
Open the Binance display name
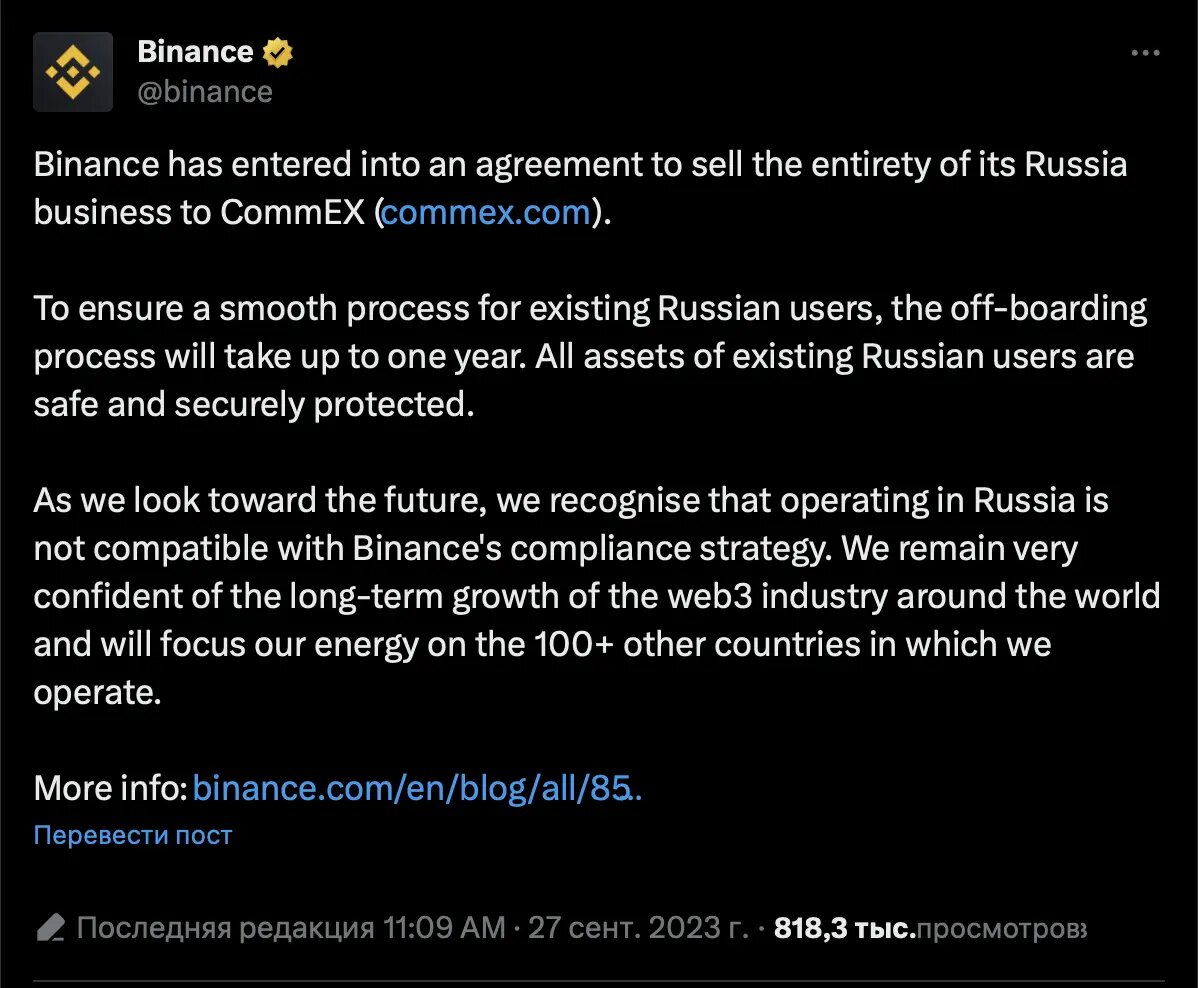click(195, 52)
